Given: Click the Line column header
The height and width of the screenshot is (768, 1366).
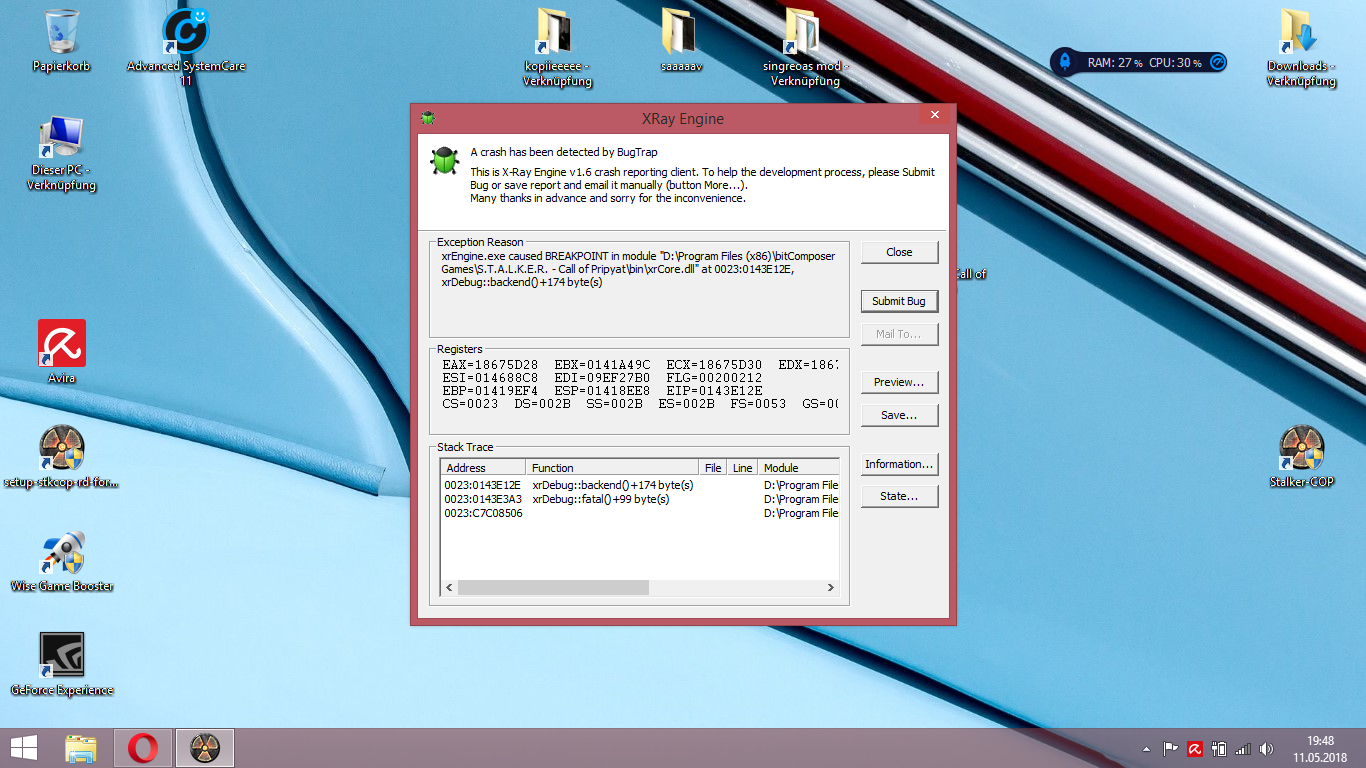Looking at the screenshot, I should (x=742, y=467).
